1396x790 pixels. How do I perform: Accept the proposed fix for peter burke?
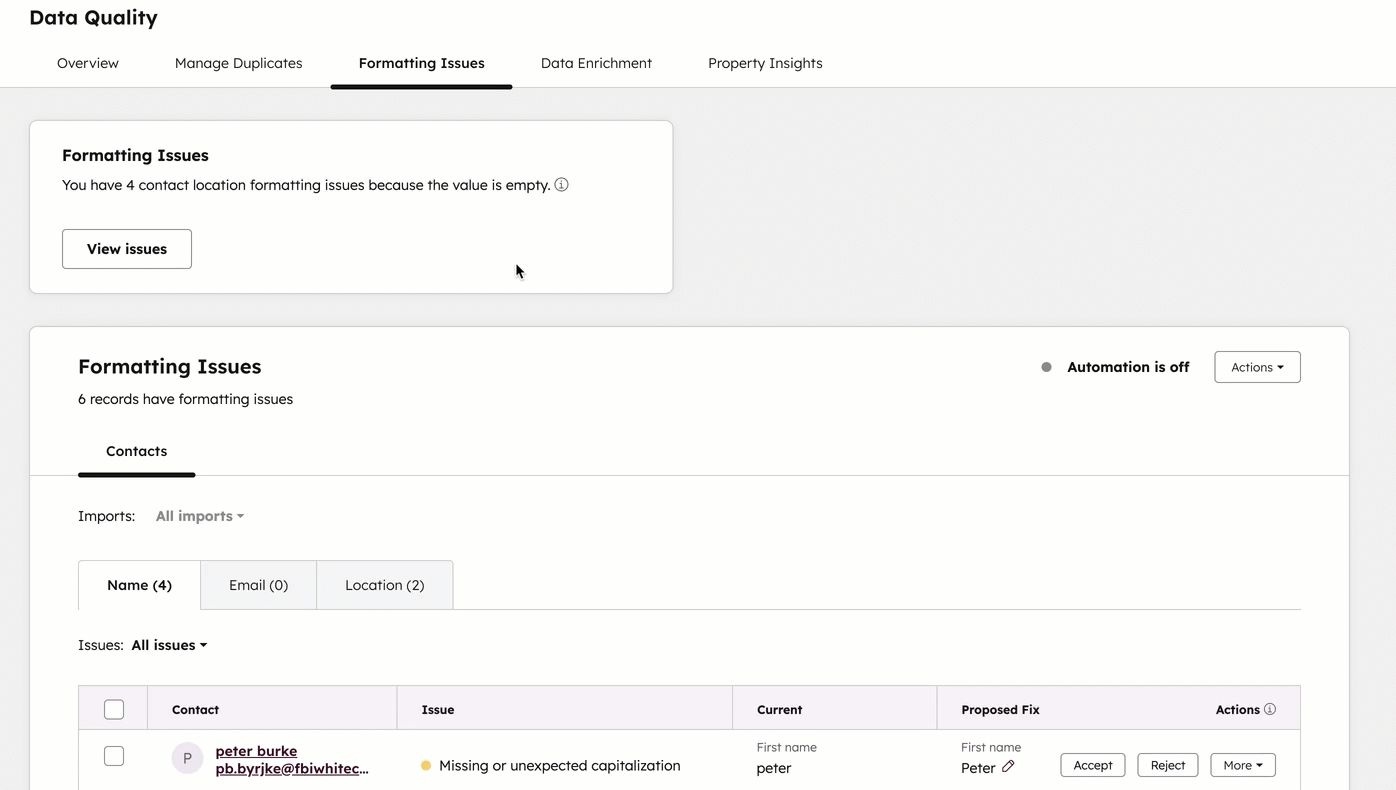click(x=1092, y=764)
